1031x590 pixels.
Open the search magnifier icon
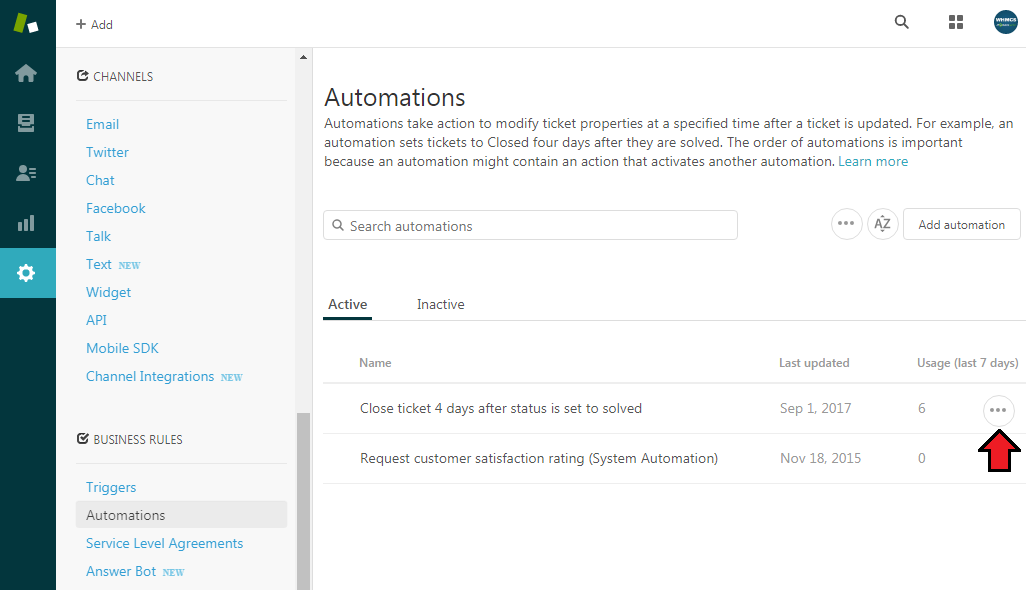(901, 22)
